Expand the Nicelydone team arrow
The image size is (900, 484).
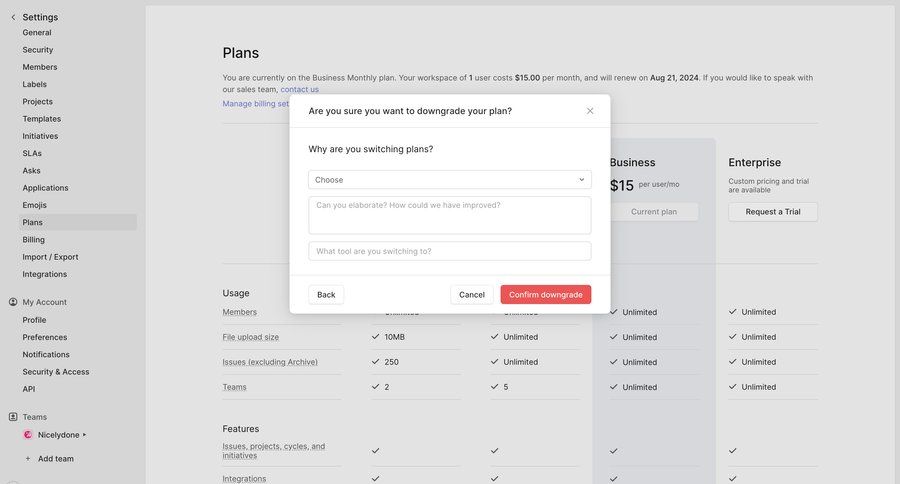[x=85, y=435]
